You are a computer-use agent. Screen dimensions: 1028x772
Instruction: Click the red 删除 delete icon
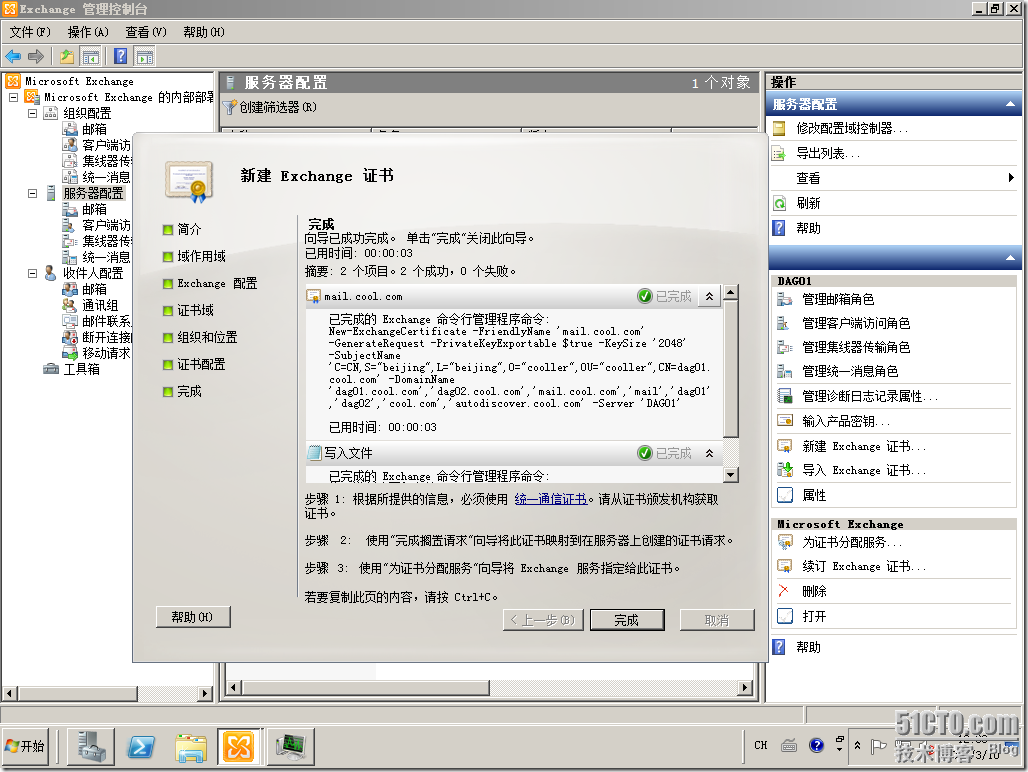point(784,591)
